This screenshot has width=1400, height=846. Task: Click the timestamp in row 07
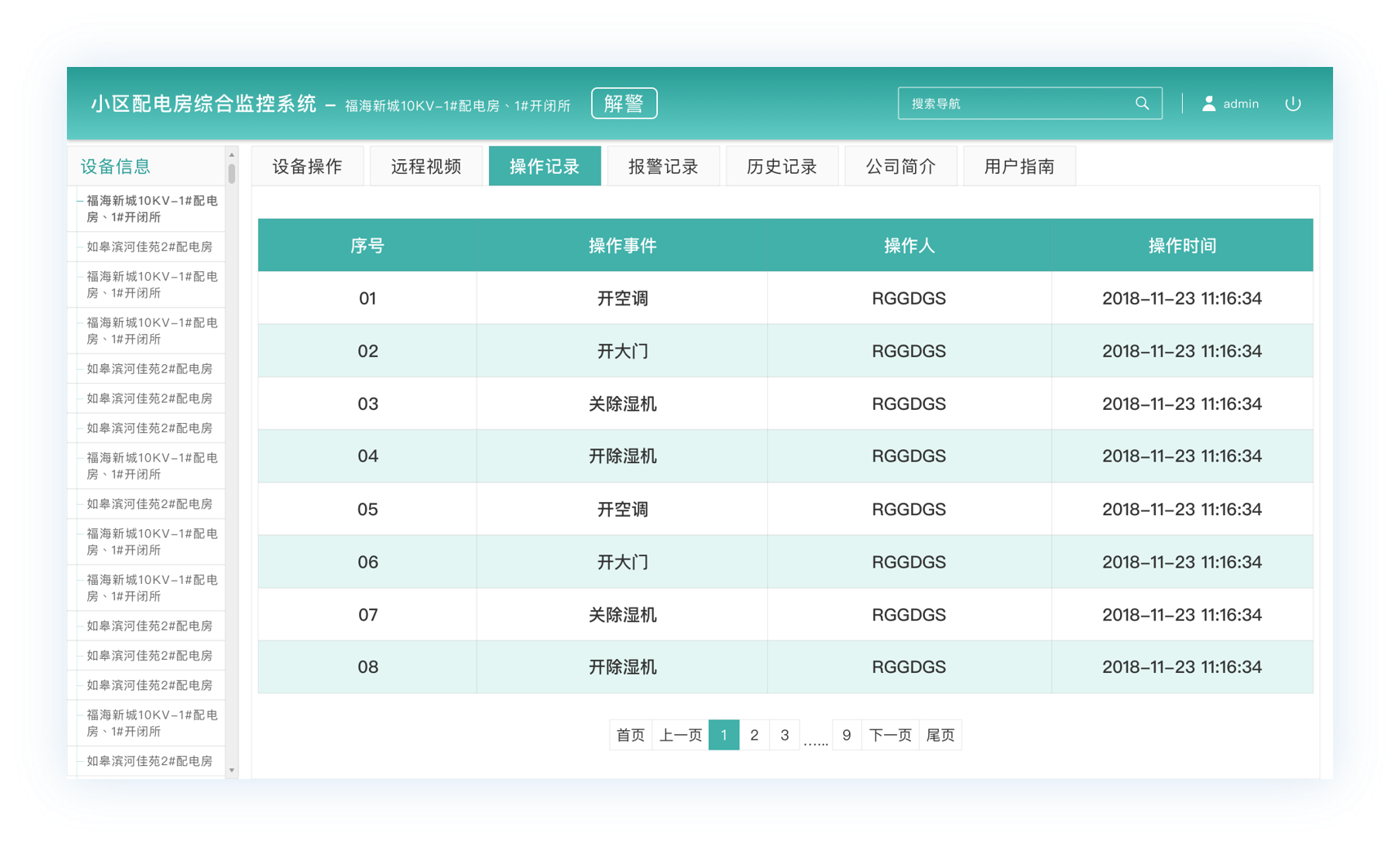pyautogui.click(x=1182, y=615)
